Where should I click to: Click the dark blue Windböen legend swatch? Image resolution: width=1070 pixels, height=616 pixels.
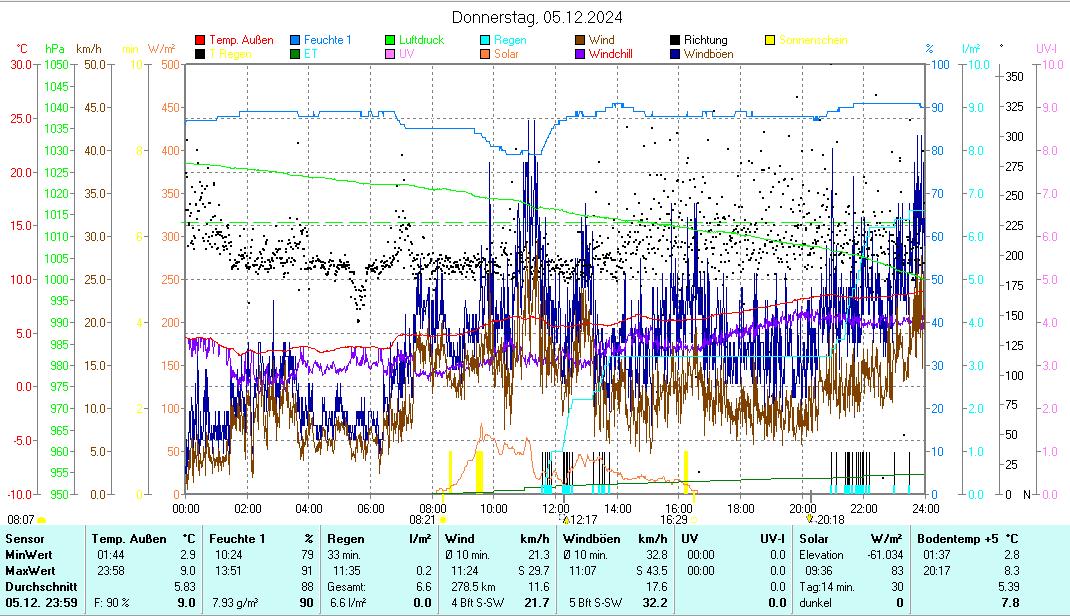point(675,54)
